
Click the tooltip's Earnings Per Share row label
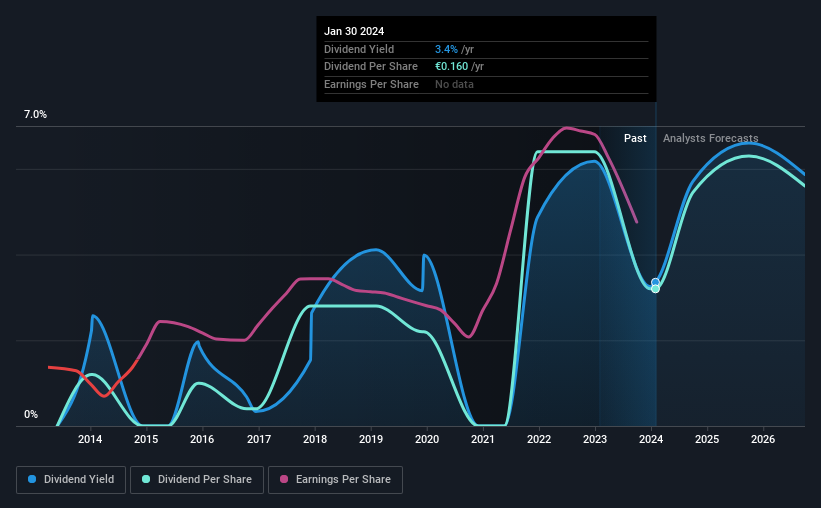371,84
